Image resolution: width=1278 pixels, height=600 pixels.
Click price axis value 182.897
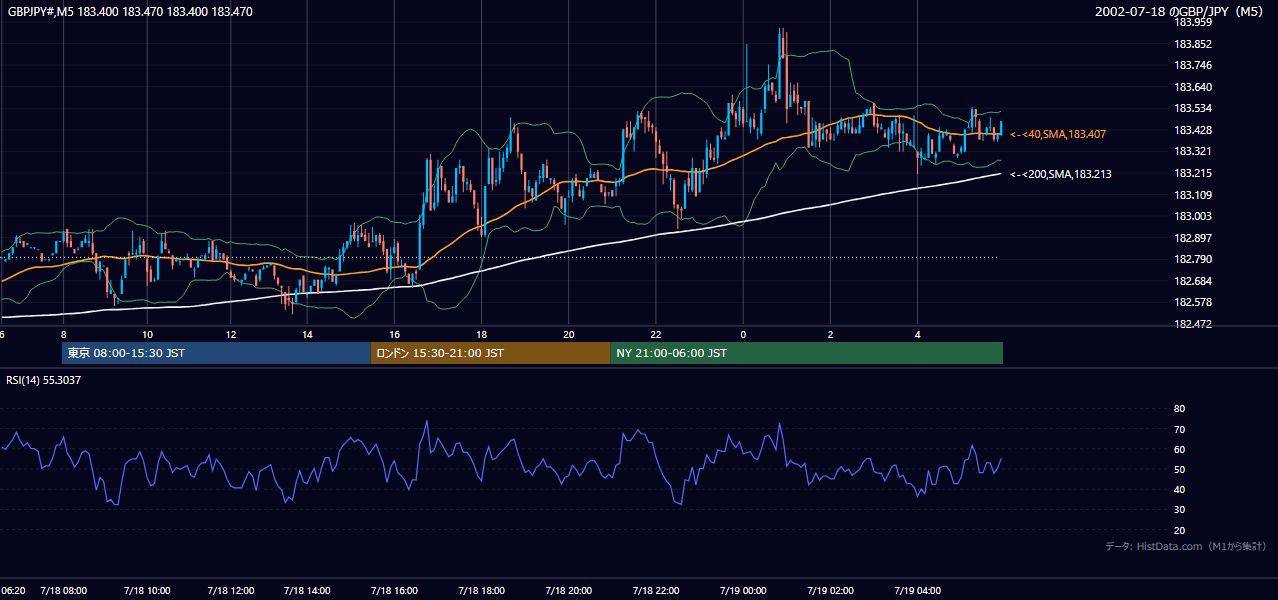coord(1192,238)
